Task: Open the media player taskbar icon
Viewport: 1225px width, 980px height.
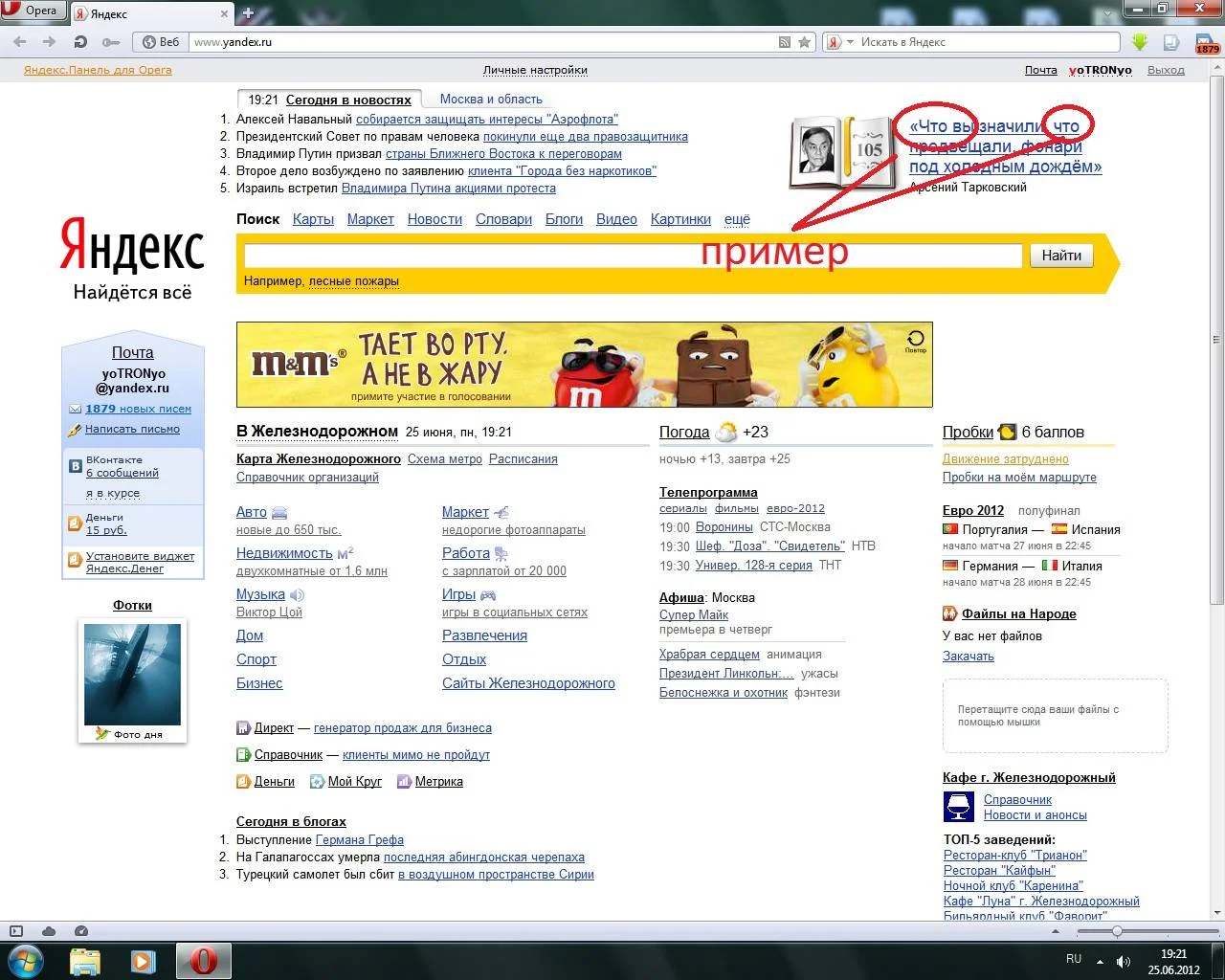Action: (x=143, y=961)
